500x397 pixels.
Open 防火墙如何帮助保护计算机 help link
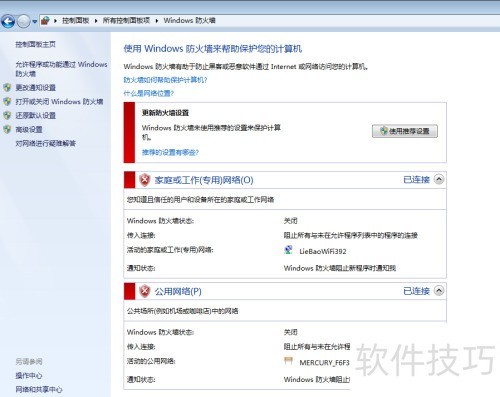coord(165,80)
